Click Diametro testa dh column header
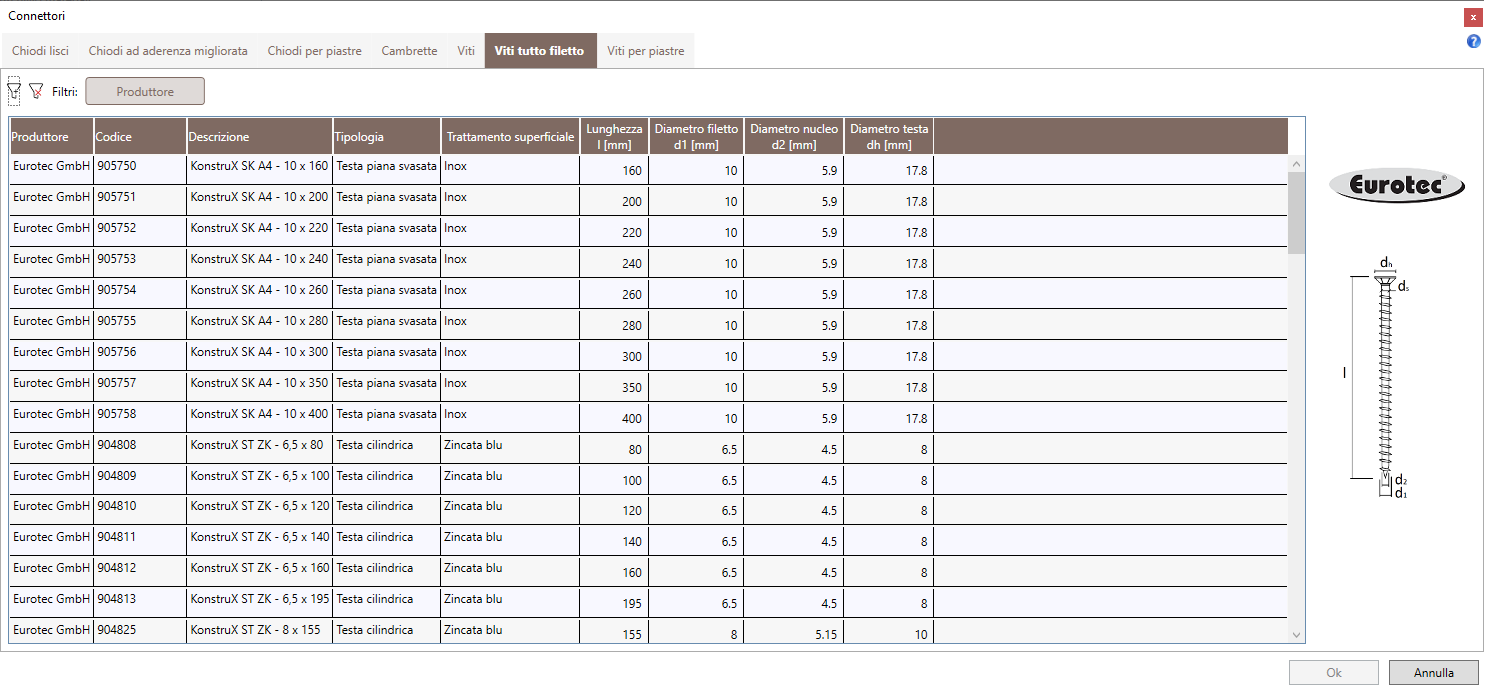This screenshot has width=1485, height=693. tap(889, 137)
